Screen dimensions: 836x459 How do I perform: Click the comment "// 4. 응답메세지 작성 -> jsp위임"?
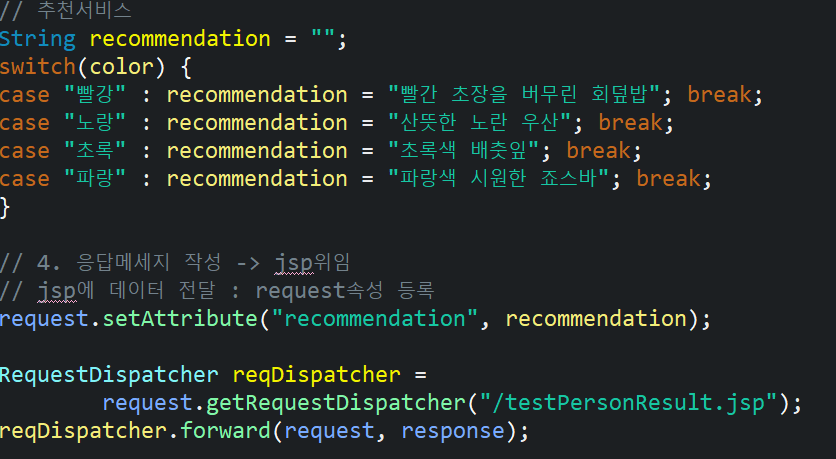pos(175,263)
